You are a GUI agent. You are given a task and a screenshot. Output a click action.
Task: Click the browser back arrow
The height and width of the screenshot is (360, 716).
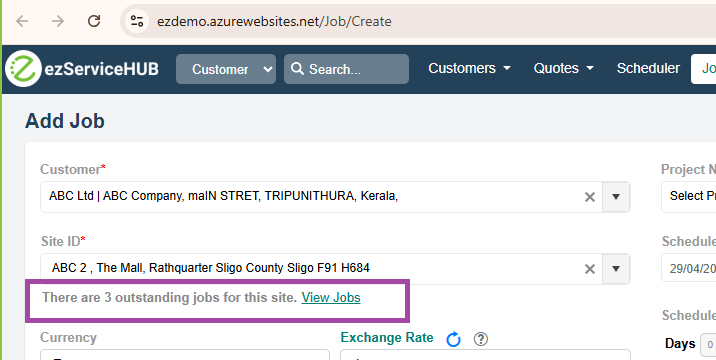pos(22,21)
